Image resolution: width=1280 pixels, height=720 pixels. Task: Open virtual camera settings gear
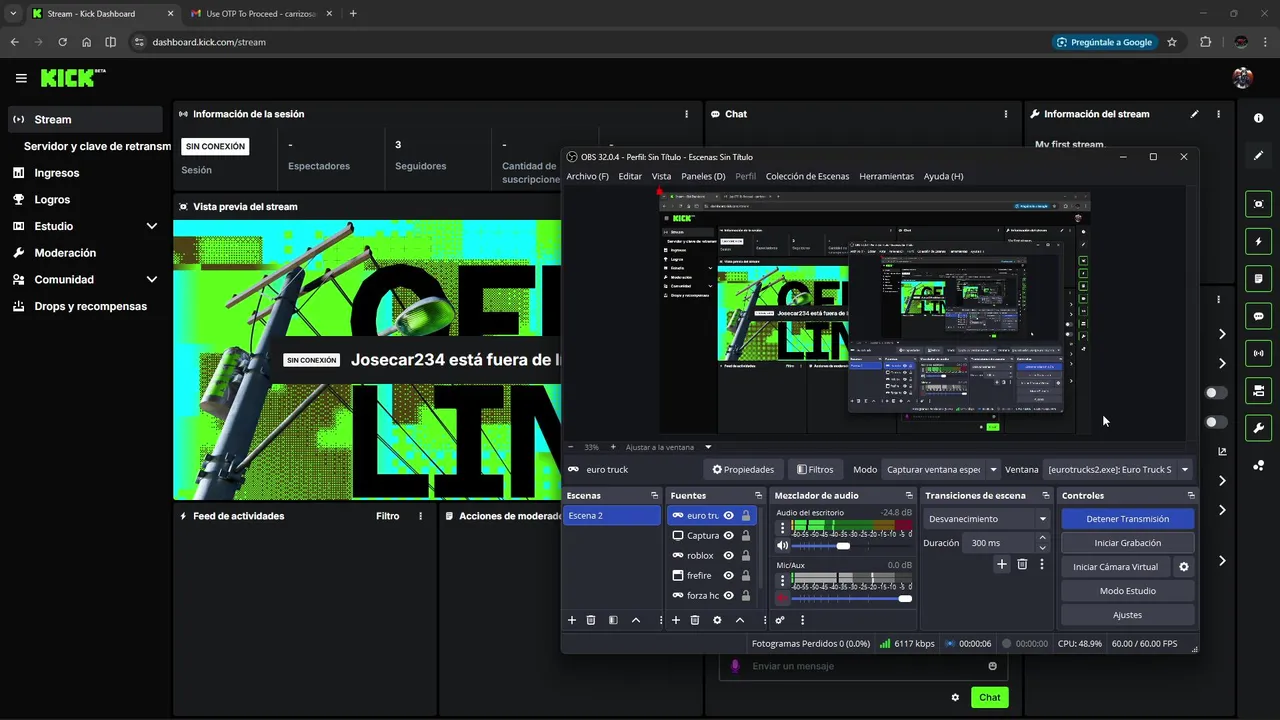pyautogui.click(x=1184, y=567)
